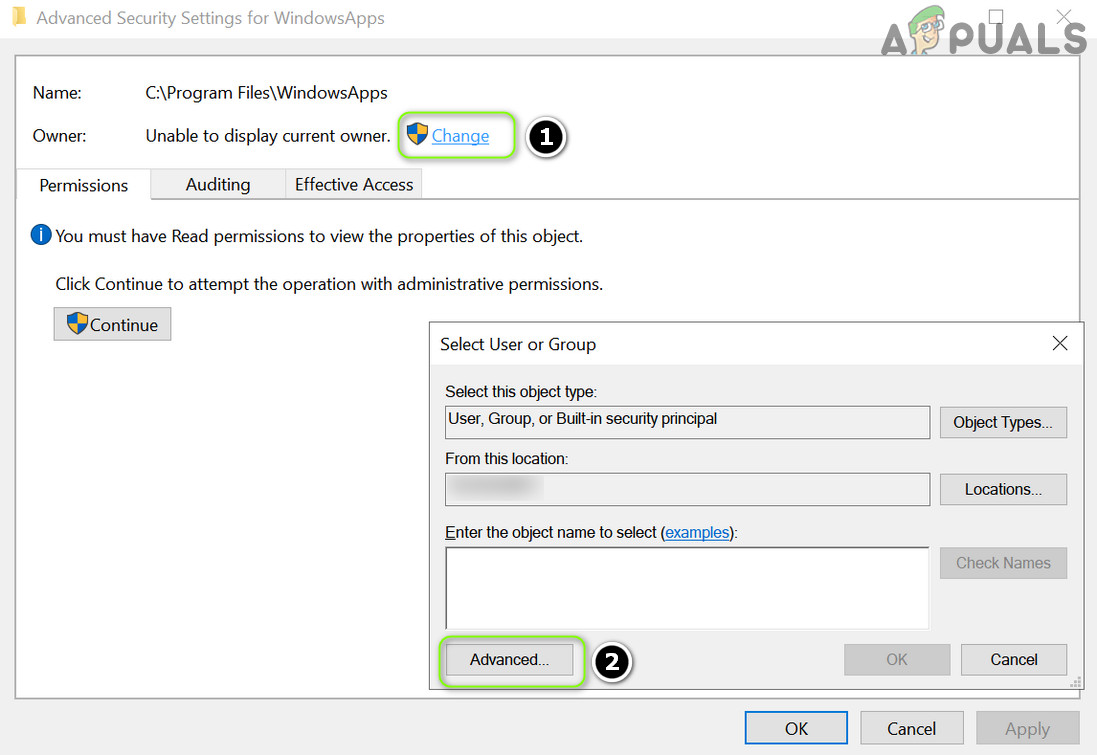The image size is (1097, 755).
Task: Click the 'Select this object type' label
Action: click(x=521, y=392)
